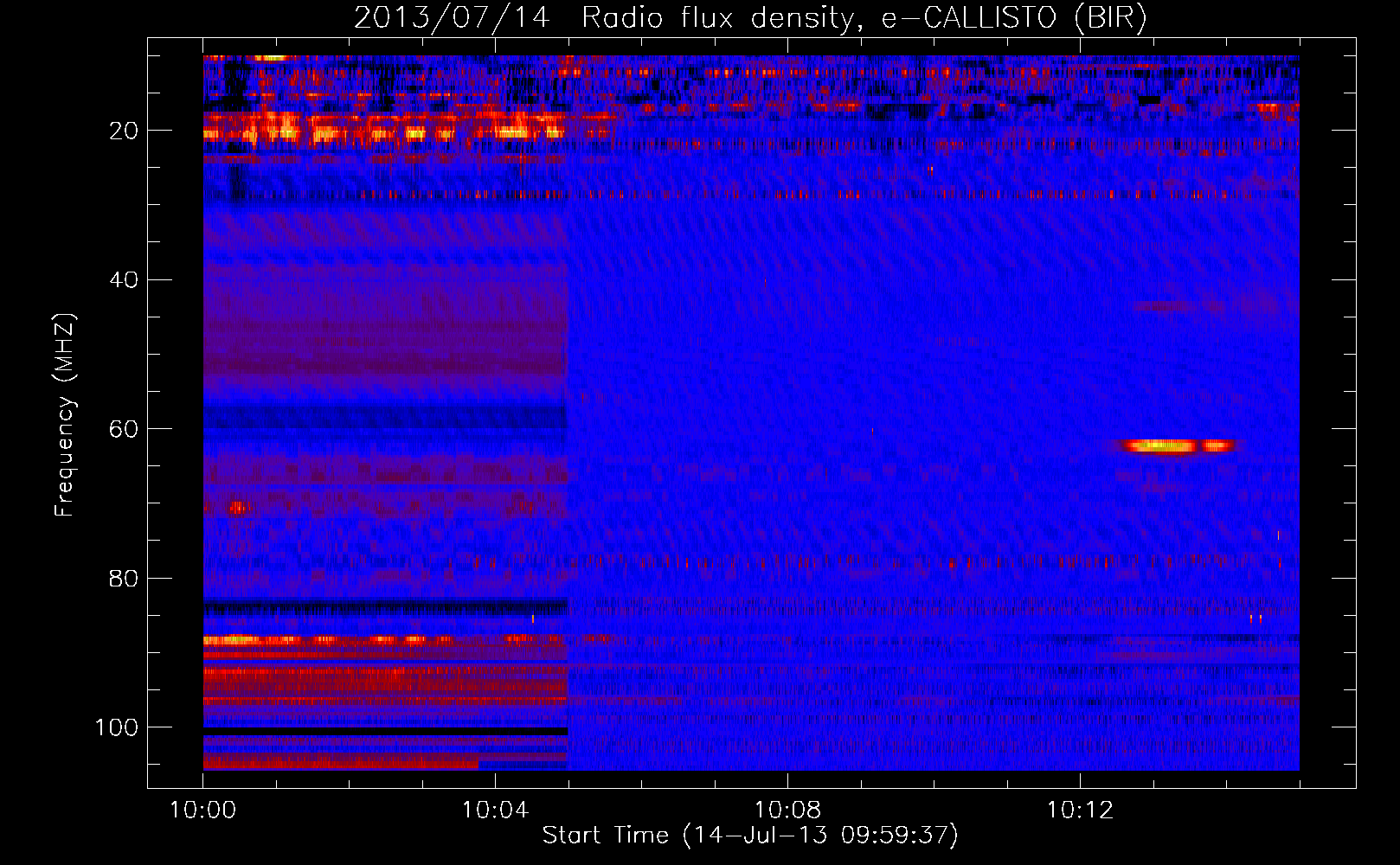Click the 40 MHz frequency tick label
The image size is (1400, 865).
pyautogui.click(x=124, y=279)
